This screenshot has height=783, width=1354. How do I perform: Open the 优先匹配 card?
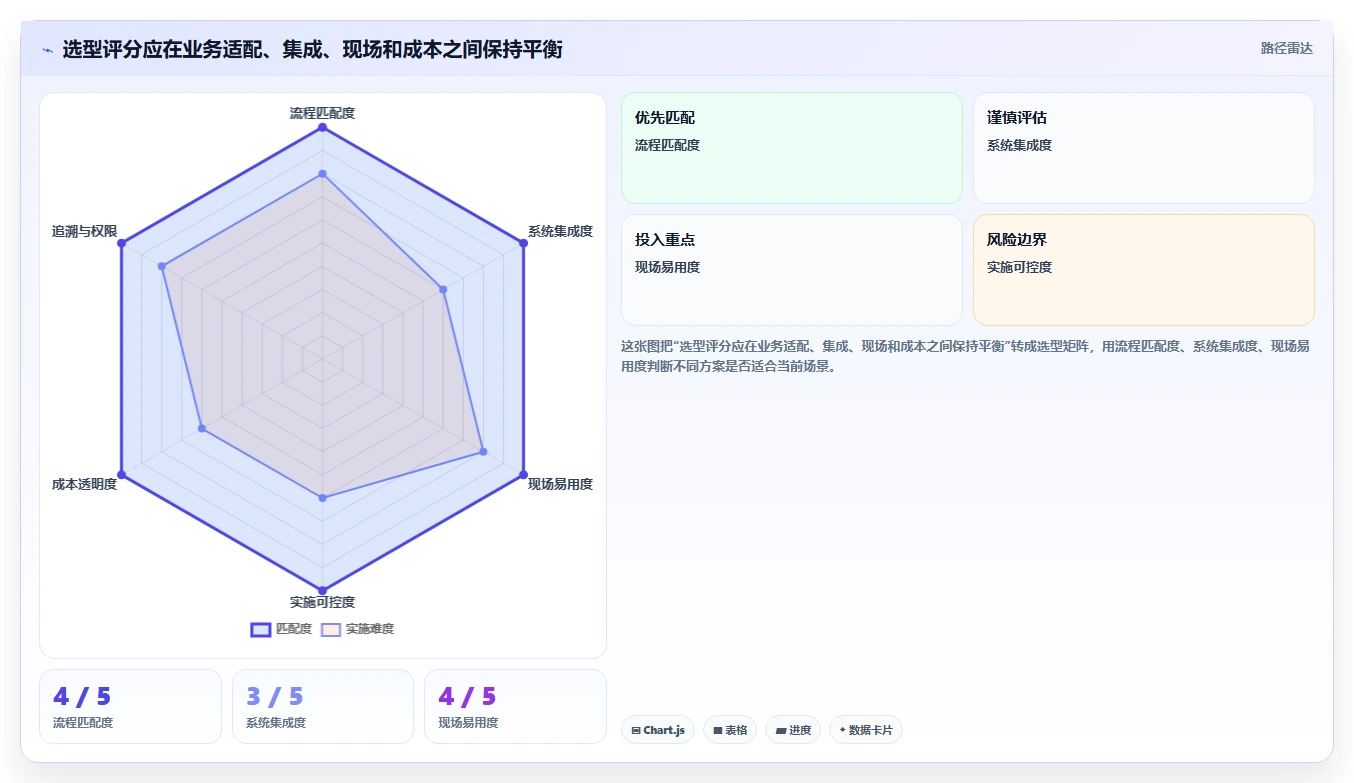(x=792, y=148)
